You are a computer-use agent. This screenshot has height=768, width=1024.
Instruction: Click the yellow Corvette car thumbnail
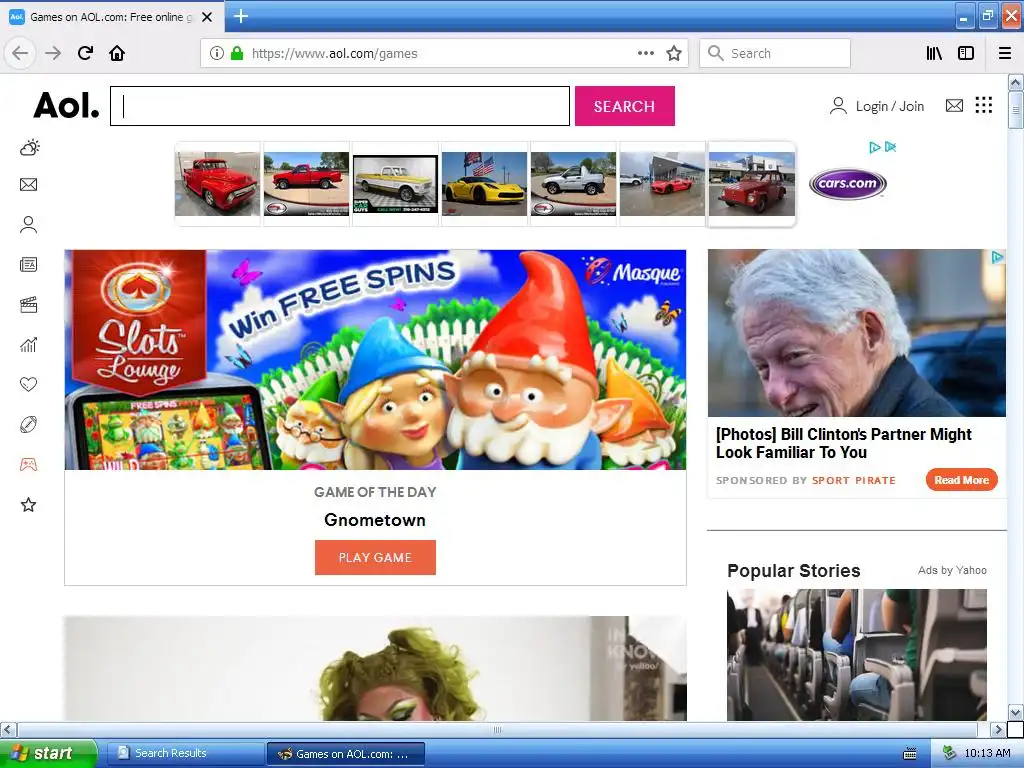pyautogui.click(x=484, y=184)
